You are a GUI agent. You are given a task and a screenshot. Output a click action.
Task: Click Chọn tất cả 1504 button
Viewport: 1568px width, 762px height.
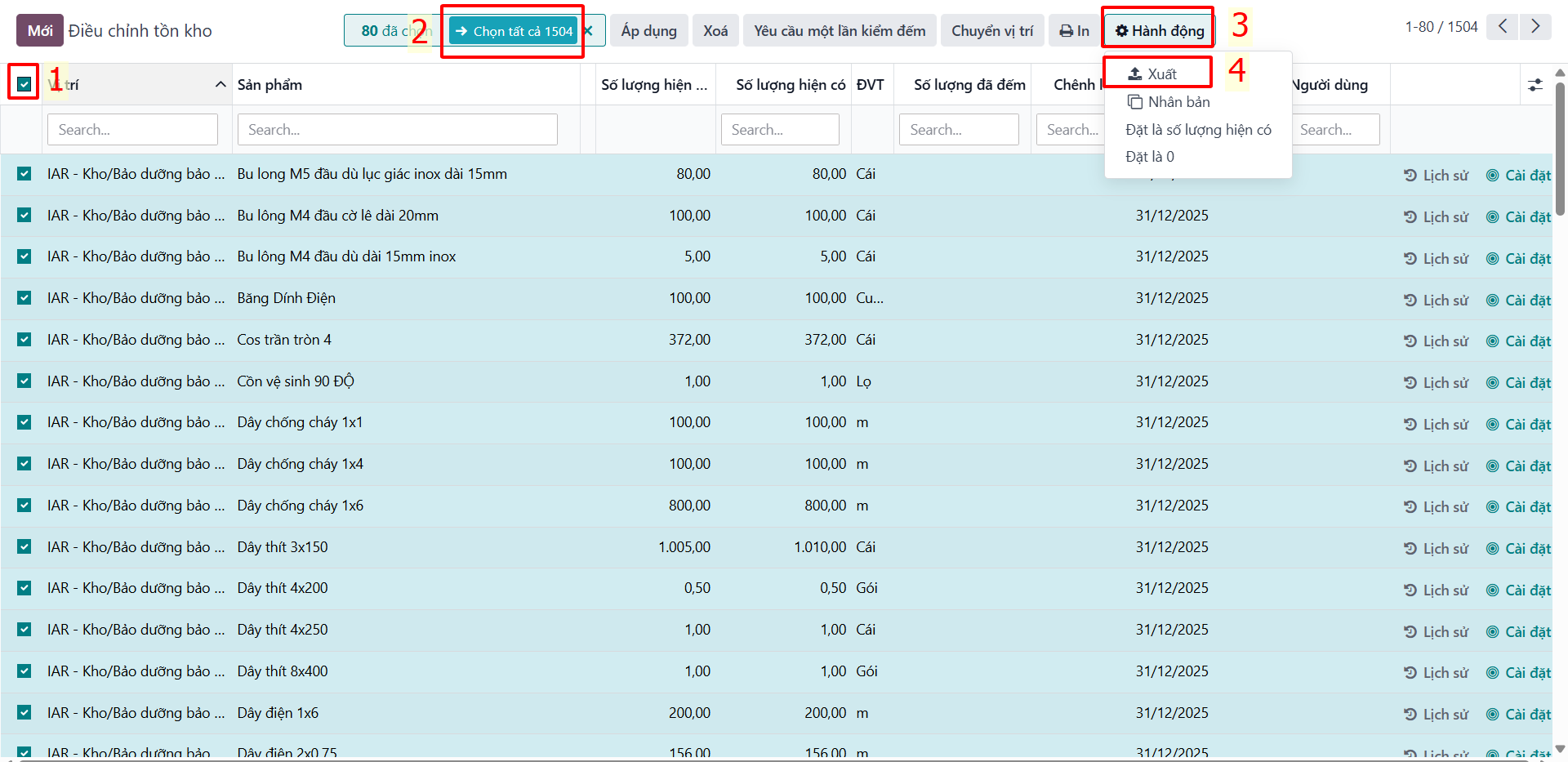pyautogui.click(x=514, y=31)
